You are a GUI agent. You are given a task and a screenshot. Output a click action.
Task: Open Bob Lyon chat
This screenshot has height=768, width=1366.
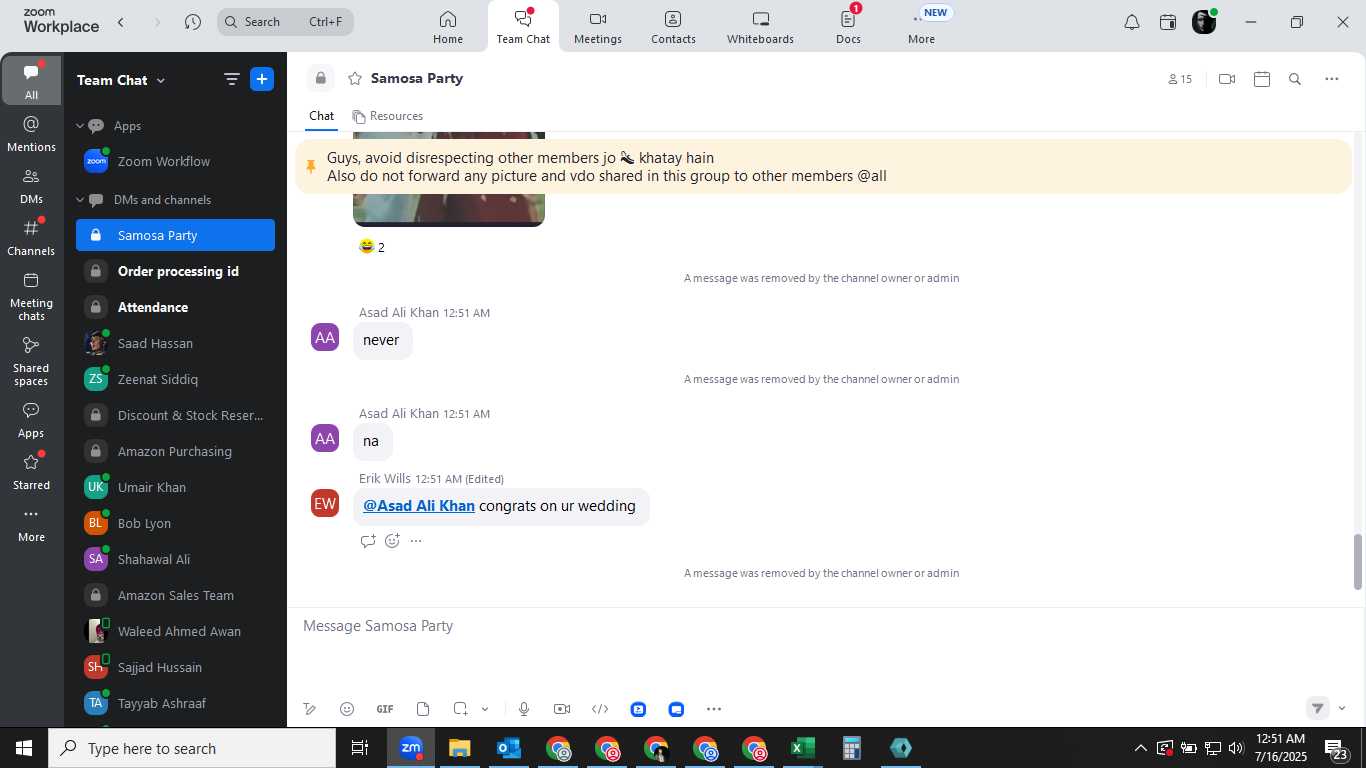point(175,524)
